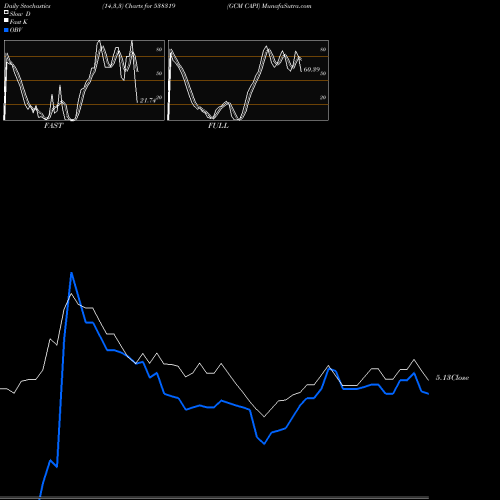Click the blue OBV legend swatch
The width and height of the screenshot is (500, 500).
point(6,30)
